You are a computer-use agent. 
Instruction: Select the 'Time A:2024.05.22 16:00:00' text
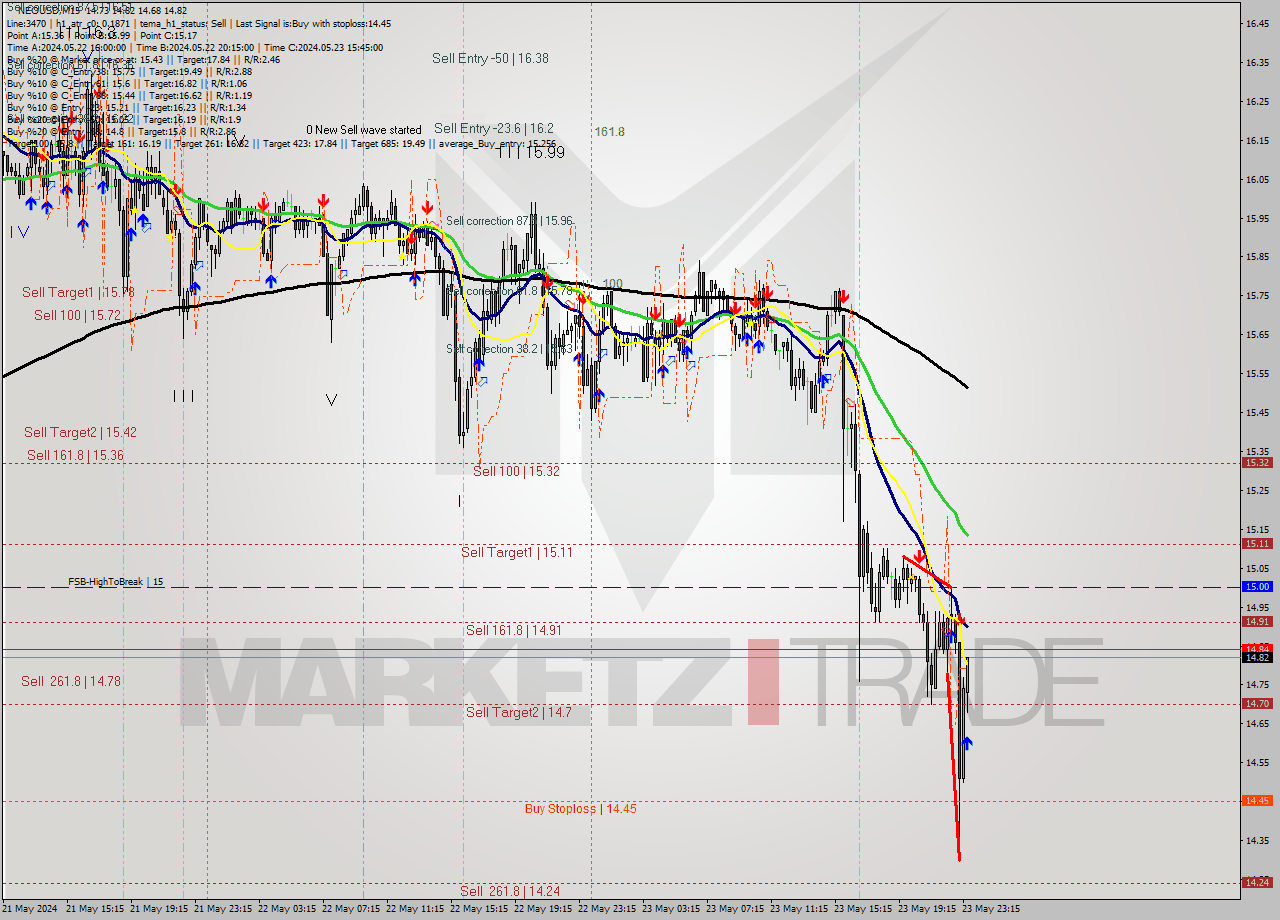click(x=66, y=47)
